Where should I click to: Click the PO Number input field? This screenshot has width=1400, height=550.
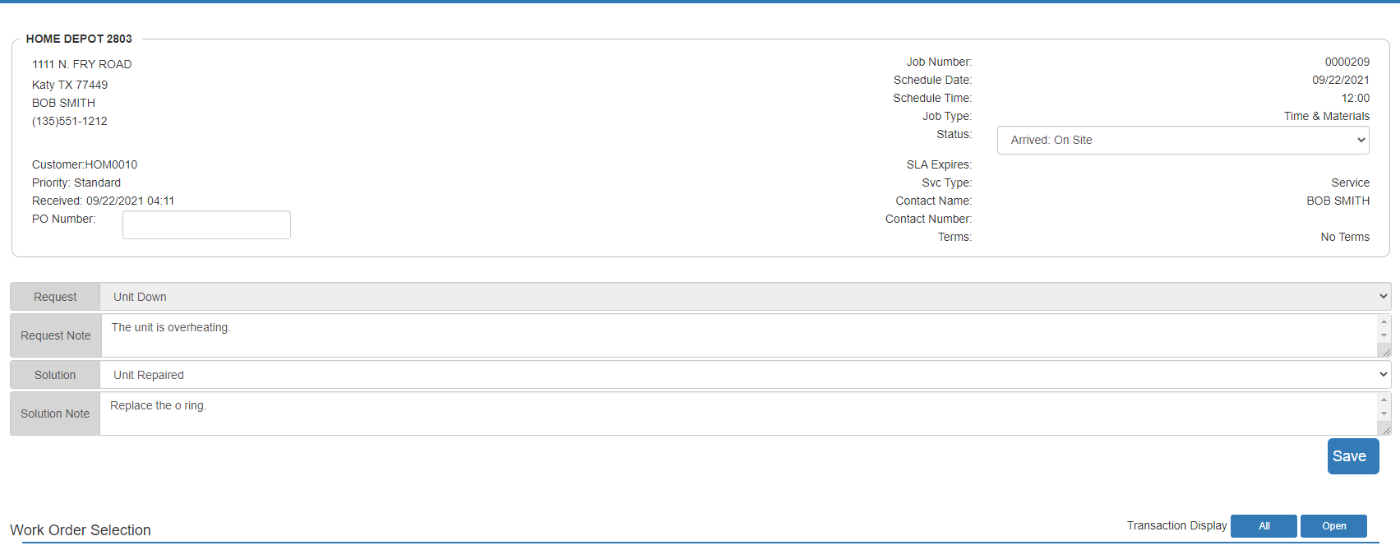(x=206, y=225)
